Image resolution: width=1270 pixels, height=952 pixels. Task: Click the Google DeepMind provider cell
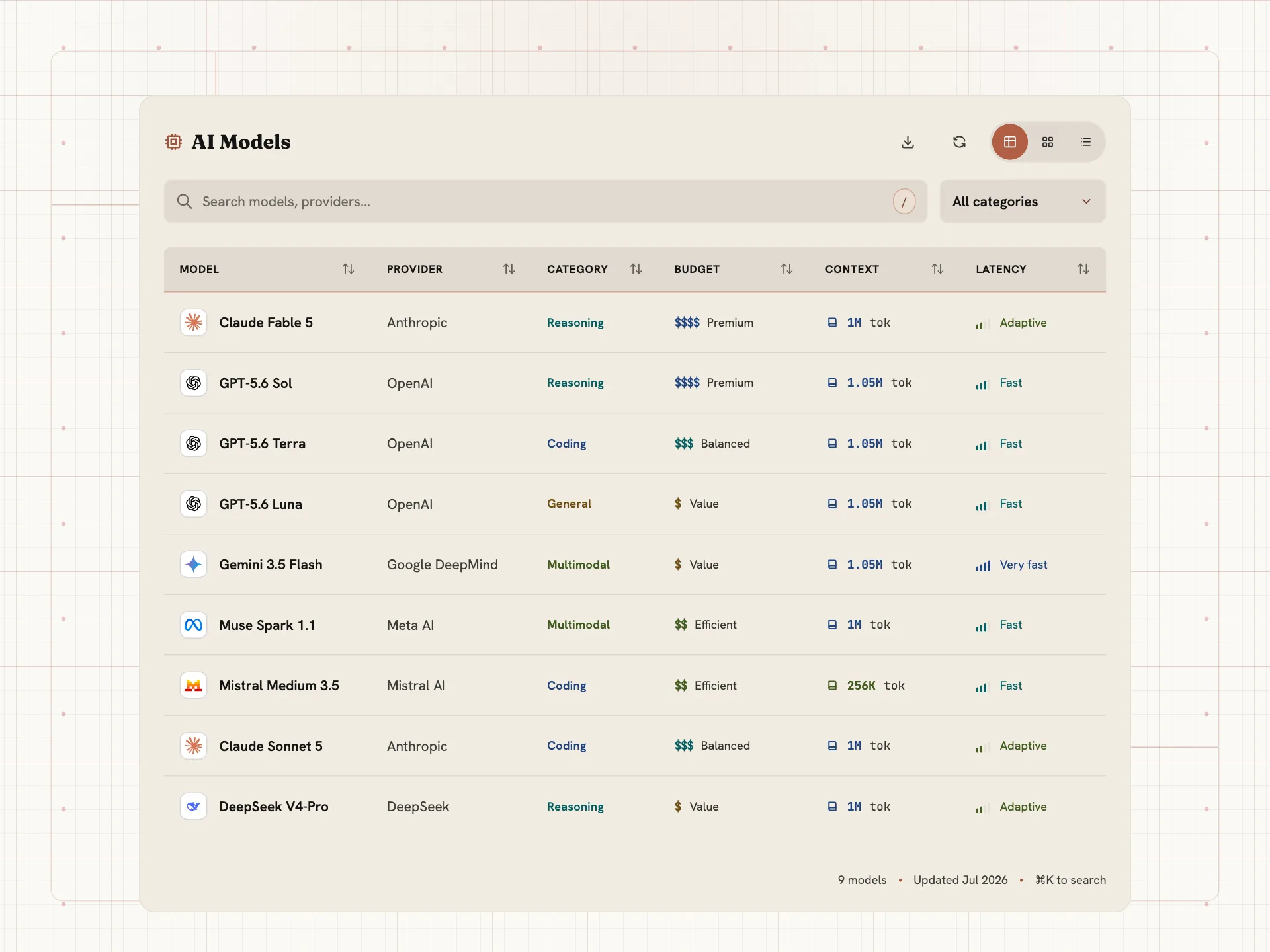443,565
